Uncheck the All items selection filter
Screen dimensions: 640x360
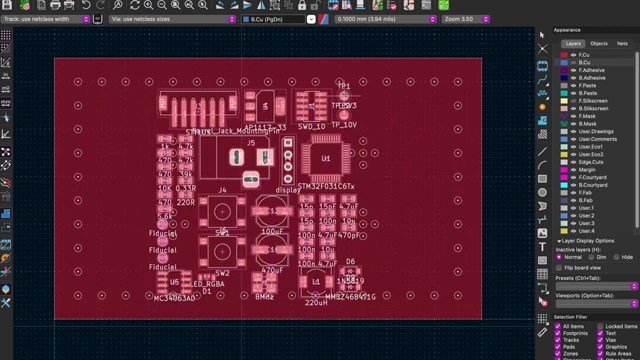(558, 326)
